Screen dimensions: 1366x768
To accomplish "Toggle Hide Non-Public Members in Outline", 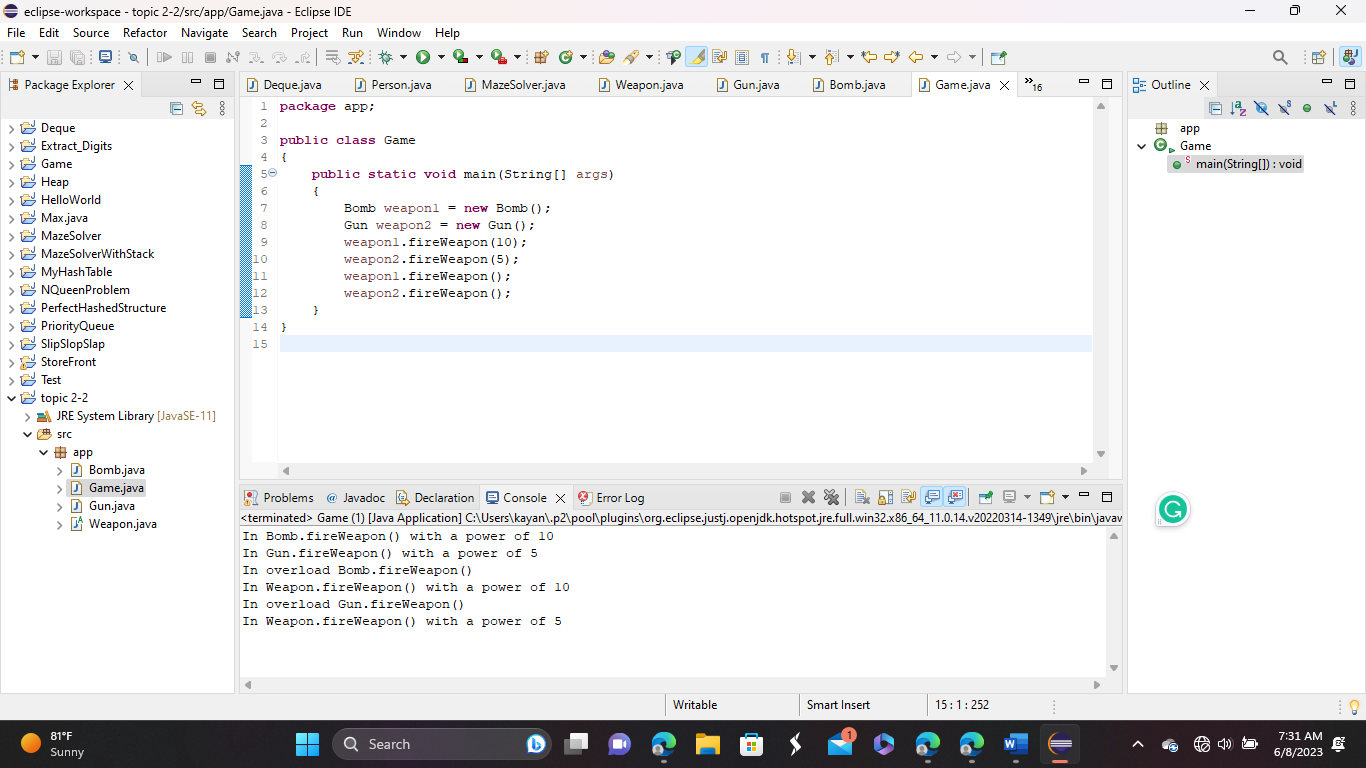I will pos(1307,108).
